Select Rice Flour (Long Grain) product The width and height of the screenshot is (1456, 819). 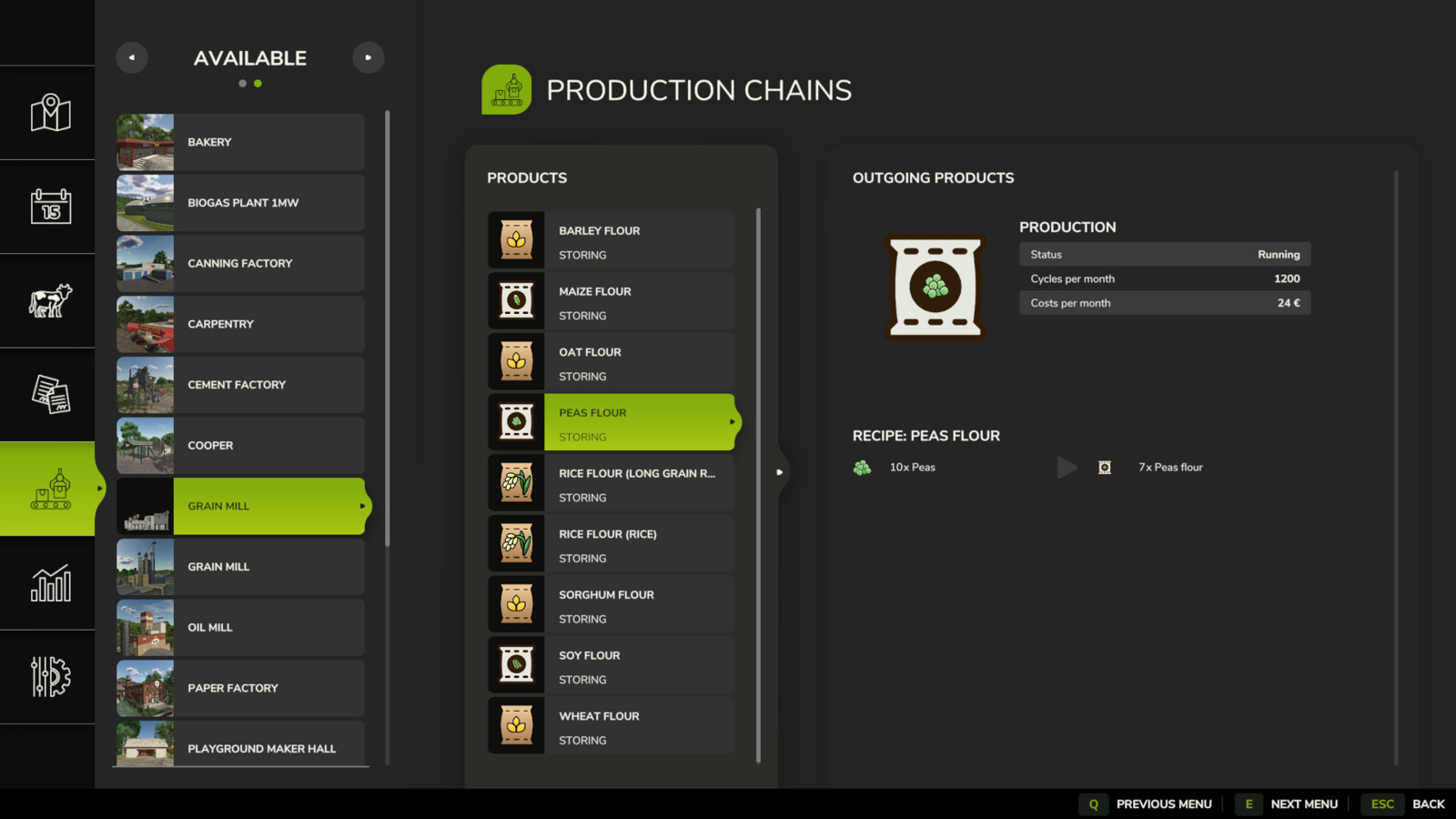pyautogui.click(x=638, y=483)
